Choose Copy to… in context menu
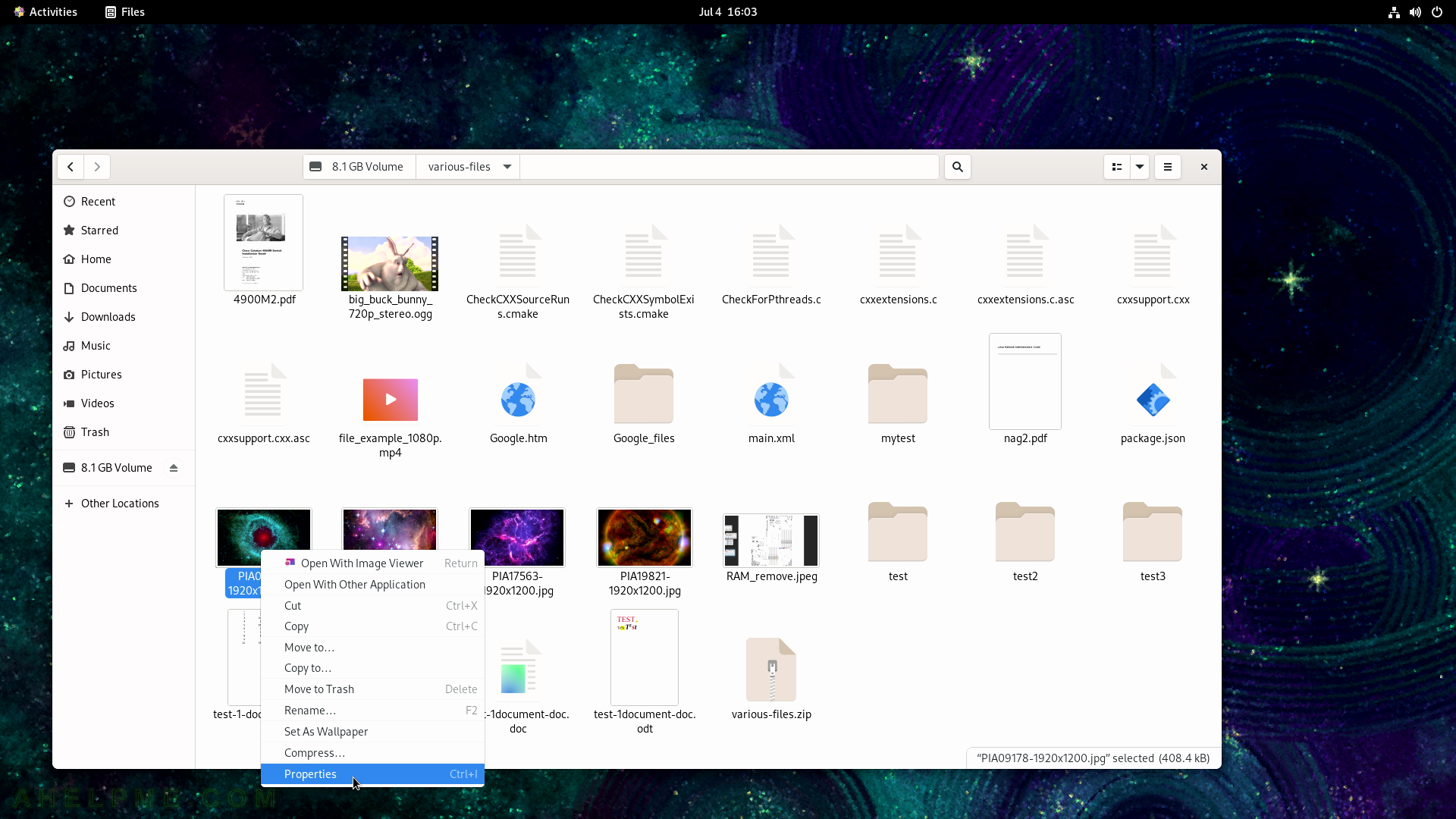 (x=372, y=668)
